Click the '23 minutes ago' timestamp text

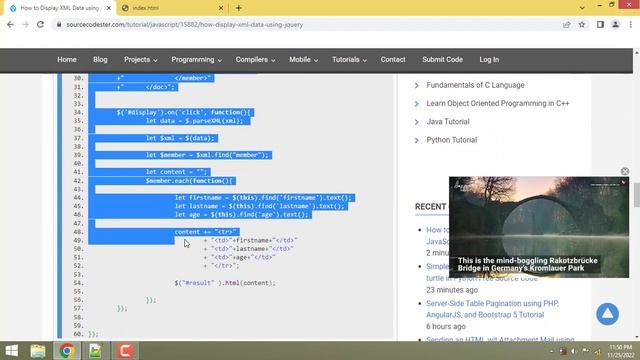452,290
